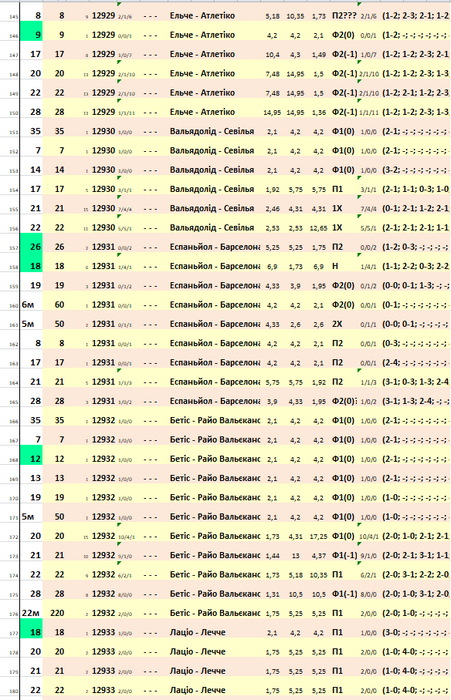Viewport: 451px width, 700px height.
Task: Select the odds cell 1,44
Action: (x=272, y=555)
